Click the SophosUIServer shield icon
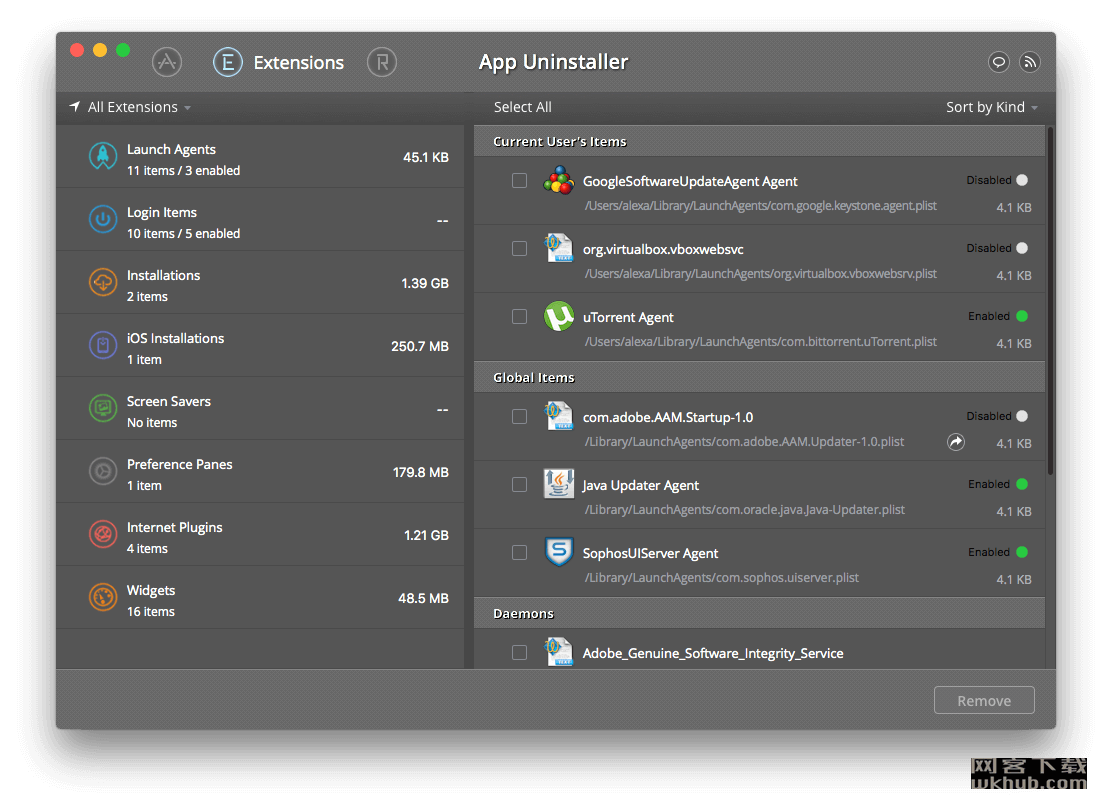Screen dimensions: 1112x809 click(x=559, y=552)
